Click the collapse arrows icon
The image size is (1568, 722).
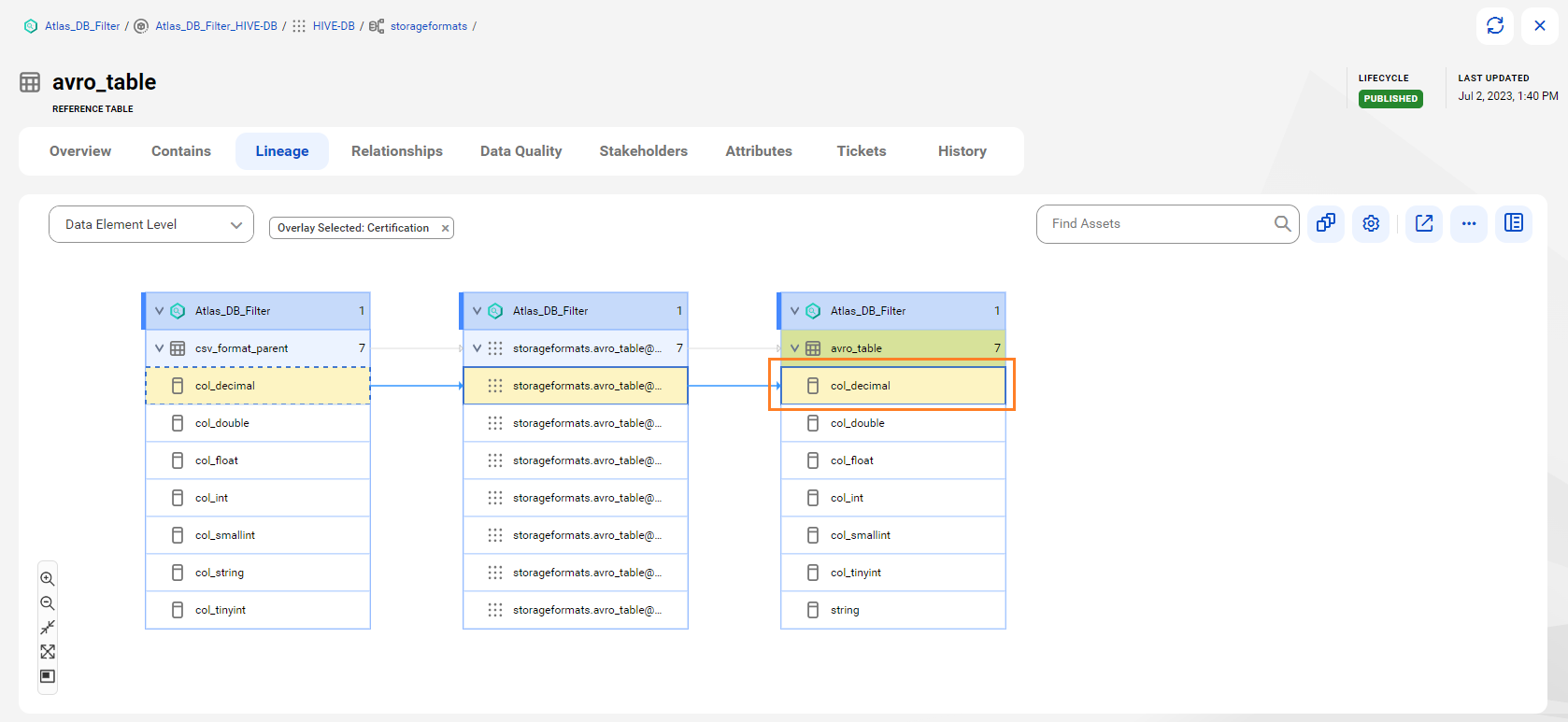click(x=48, y=628)
